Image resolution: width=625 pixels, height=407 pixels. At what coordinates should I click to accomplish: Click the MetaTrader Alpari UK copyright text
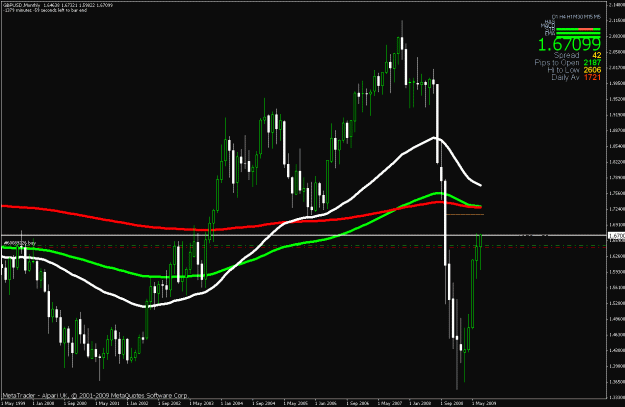click(95, 396)
